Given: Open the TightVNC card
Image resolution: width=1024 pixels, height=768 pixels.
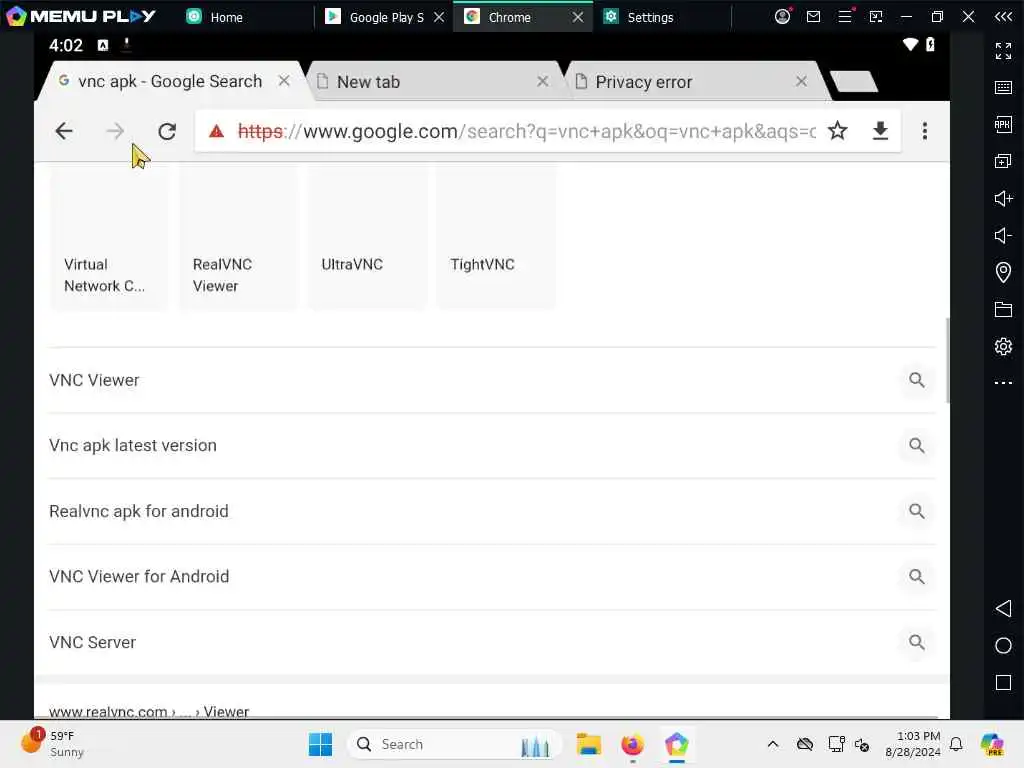Looking at the screenshot, I should coord(495,237).
